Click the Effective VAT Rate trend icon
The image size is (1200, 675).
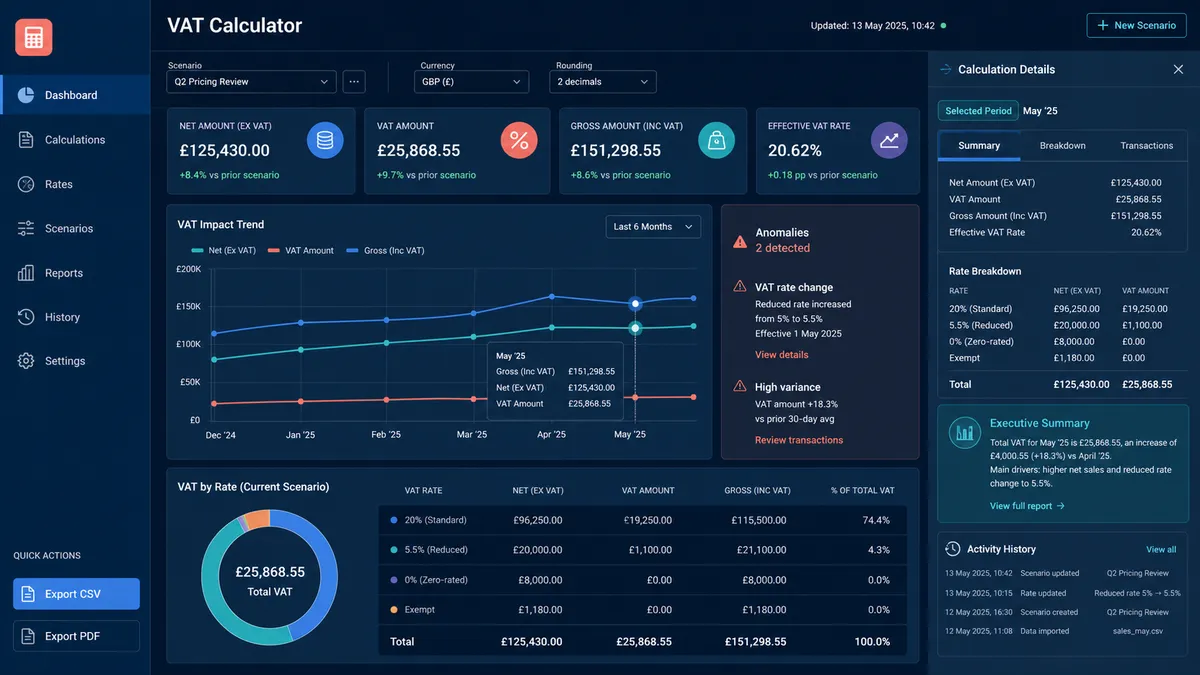click(889, 141)
